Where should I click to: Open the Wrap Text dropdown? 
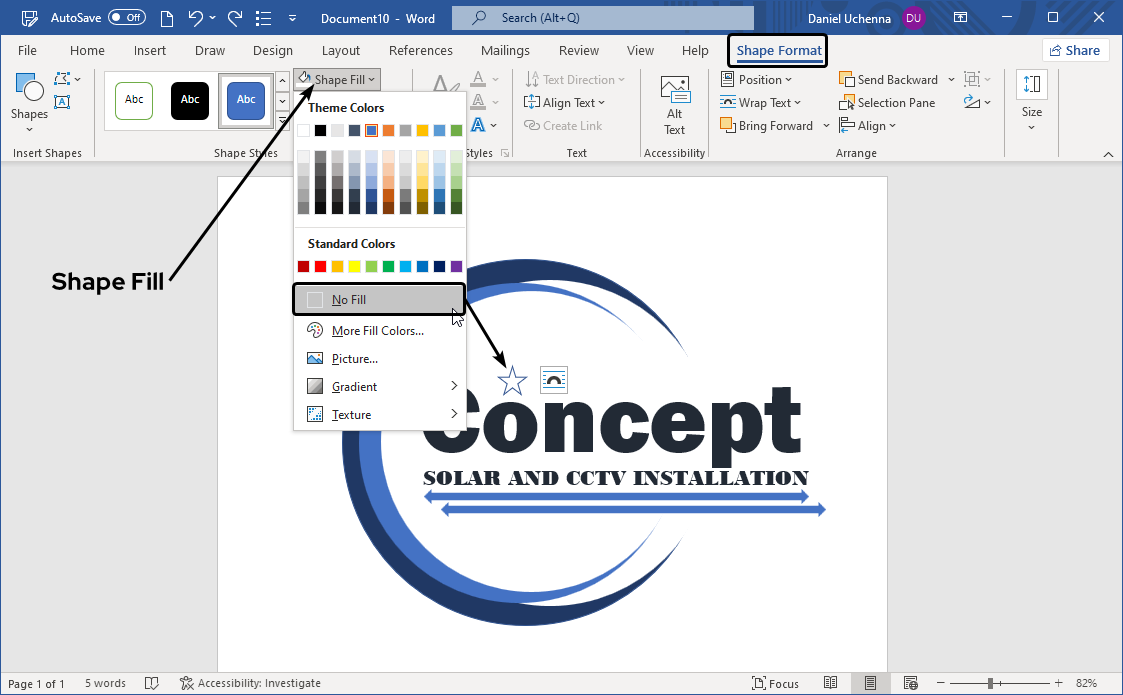click(x=762, y=102)
